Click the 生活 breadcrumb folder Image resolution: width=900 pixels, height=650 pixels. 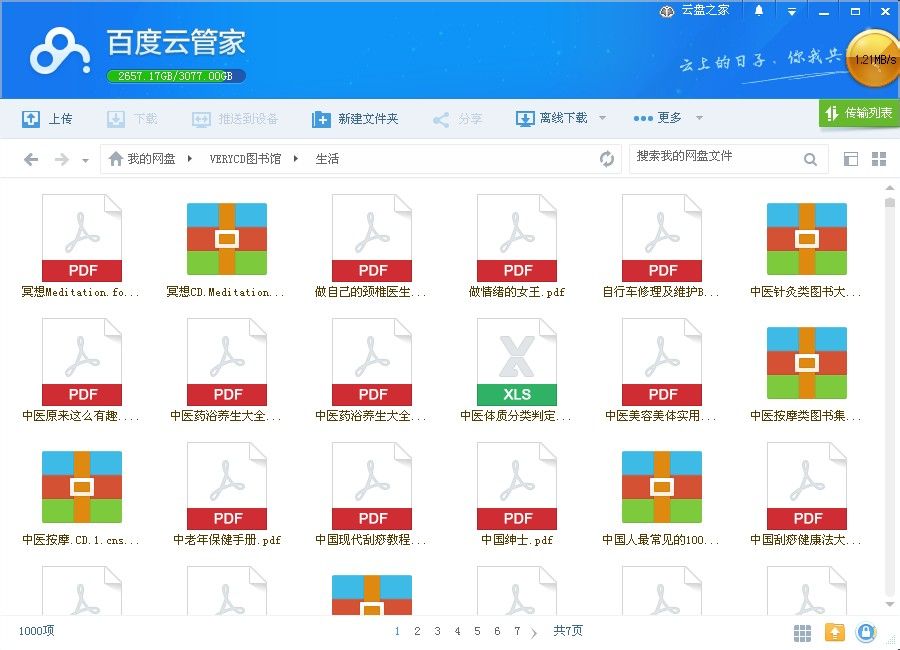coord(327,159)
